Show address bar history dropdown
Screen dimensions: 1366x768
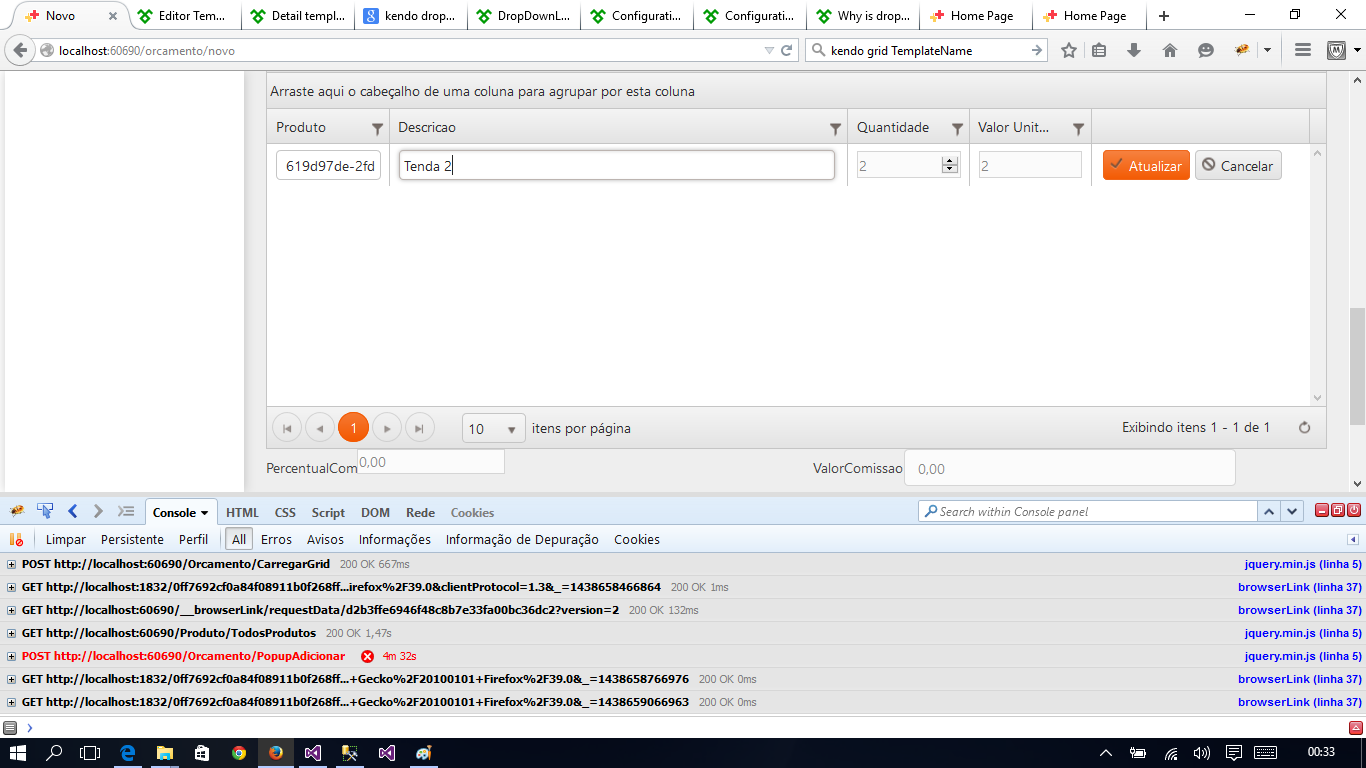[769, 50]
